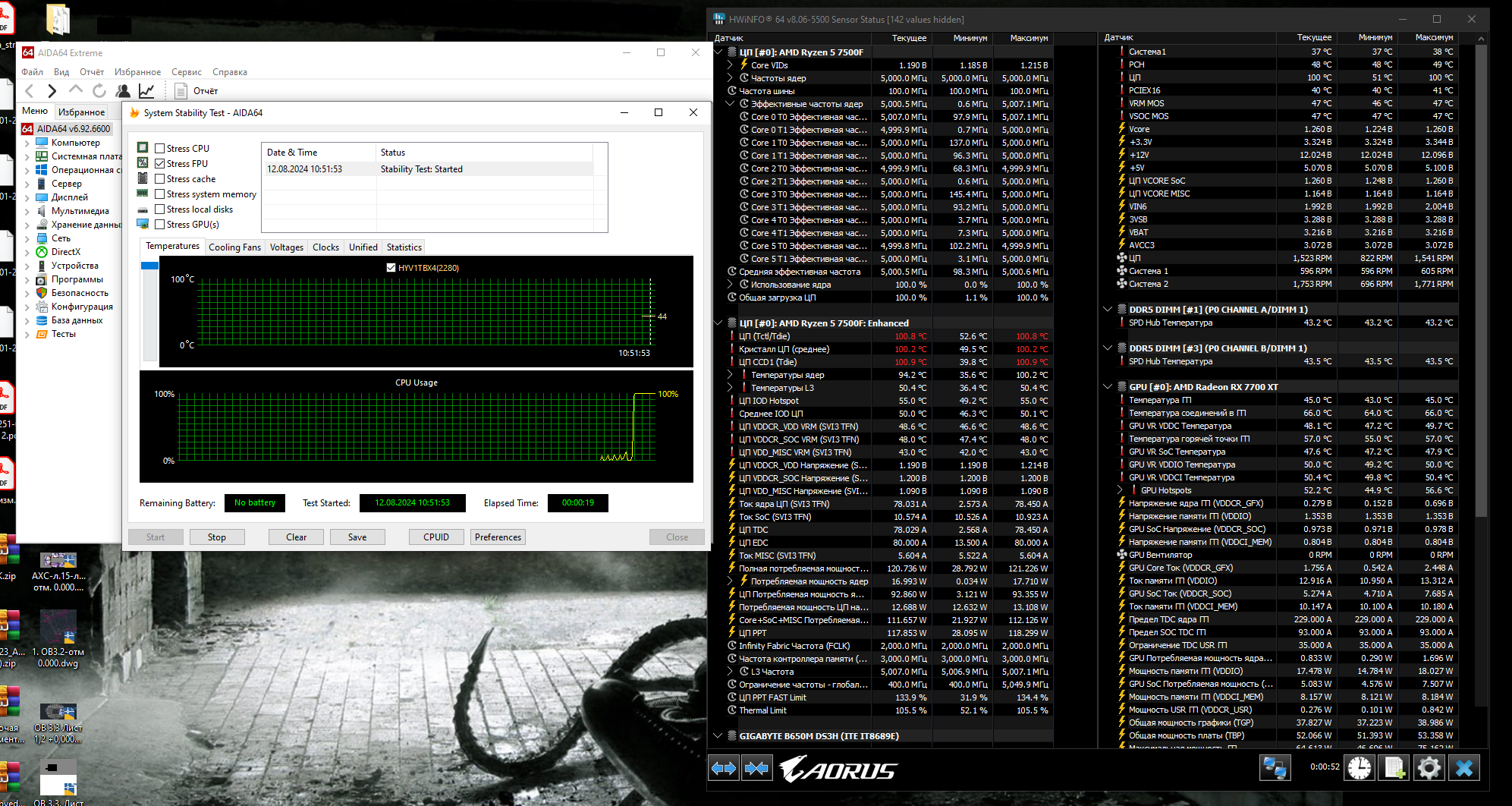Collapse the ЦП [#0]: AMD Ryzen 5 7500F group
This screenshot has width=1512, height=806.
(x=718, y=52)
